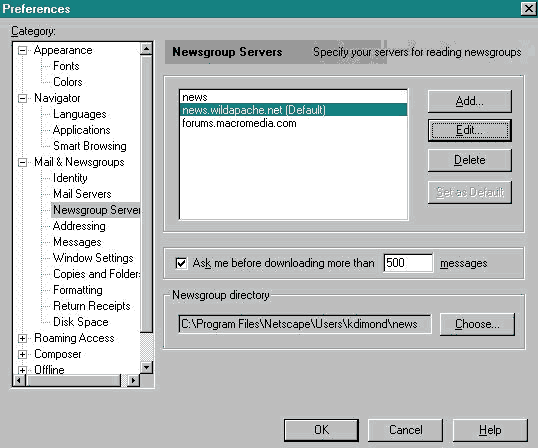The height and width of the screenshot is (448, 538).
Task: Expand the Roaming Access category
Action: pyautogui.click(x=22, y=338)
